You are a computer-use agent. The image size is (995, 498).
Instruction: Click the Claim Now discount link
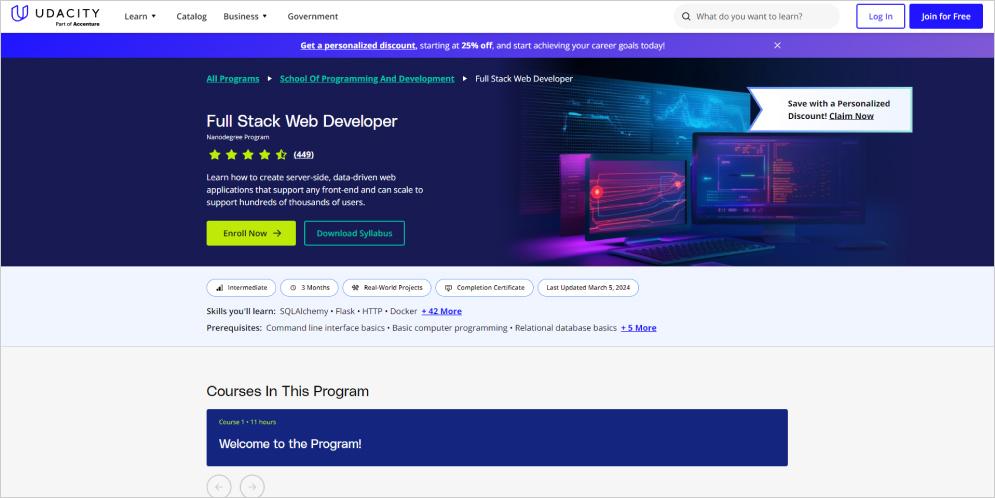851,116
